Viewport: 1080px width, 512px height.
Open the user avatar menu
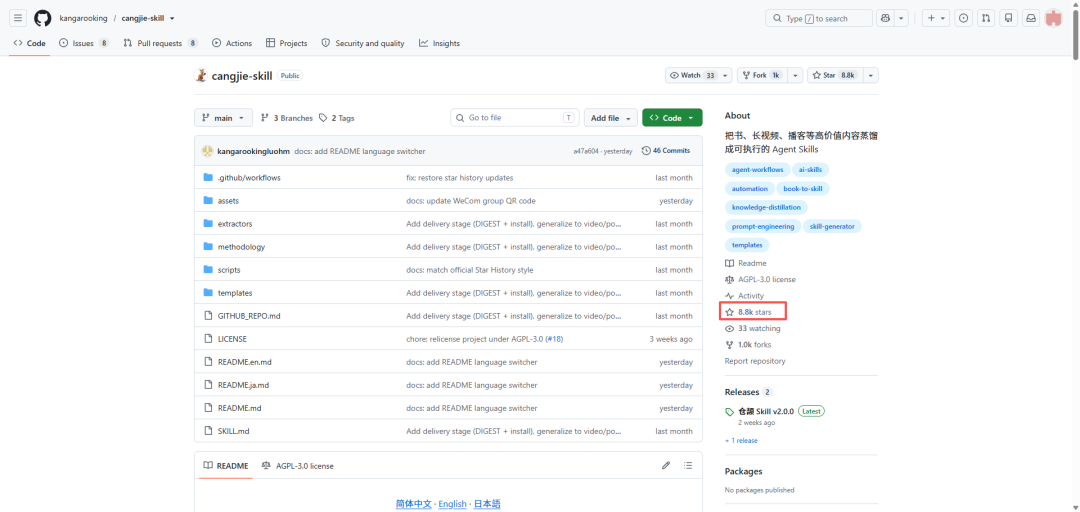[x=1054, y=19]
